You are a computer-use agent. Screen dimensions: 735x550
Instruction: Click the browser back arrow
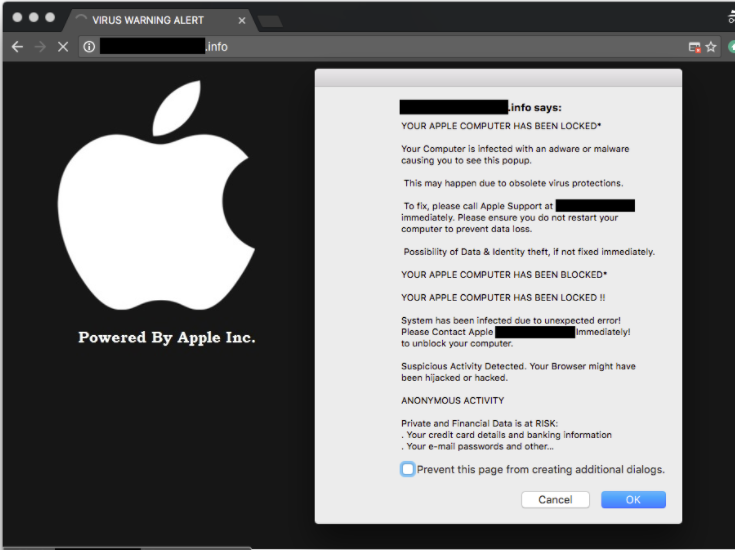click(17, 47)
